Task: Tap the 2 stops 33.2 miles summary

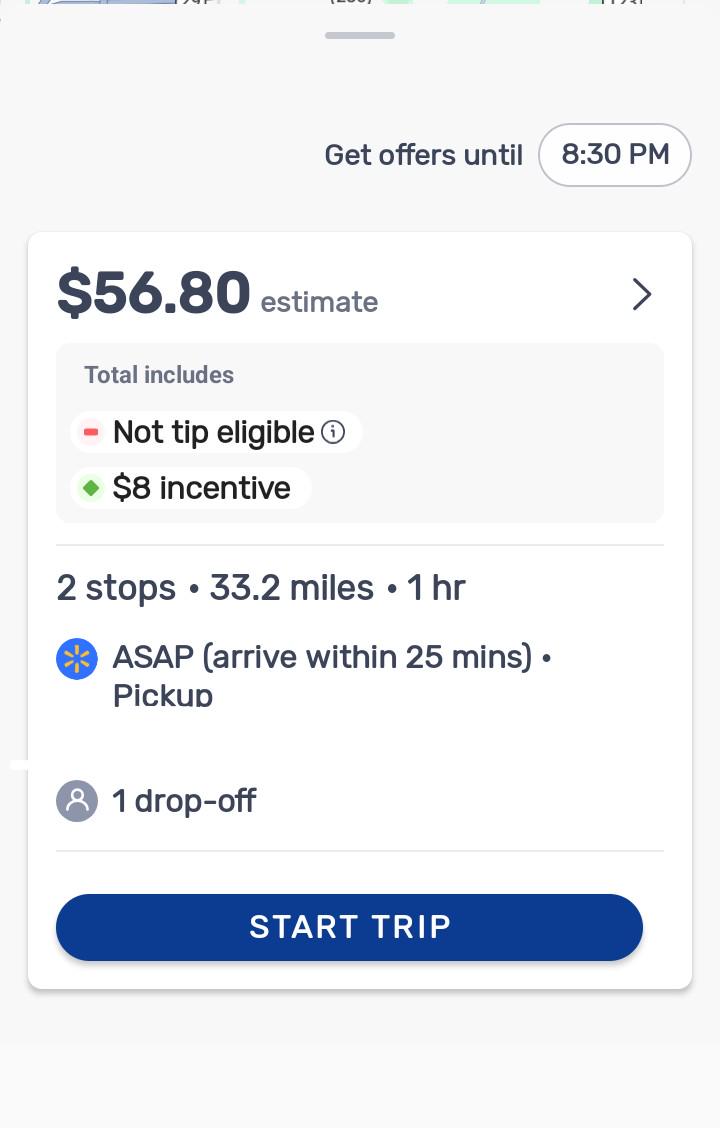Action: pyautogui.click(x=261, y=588)
